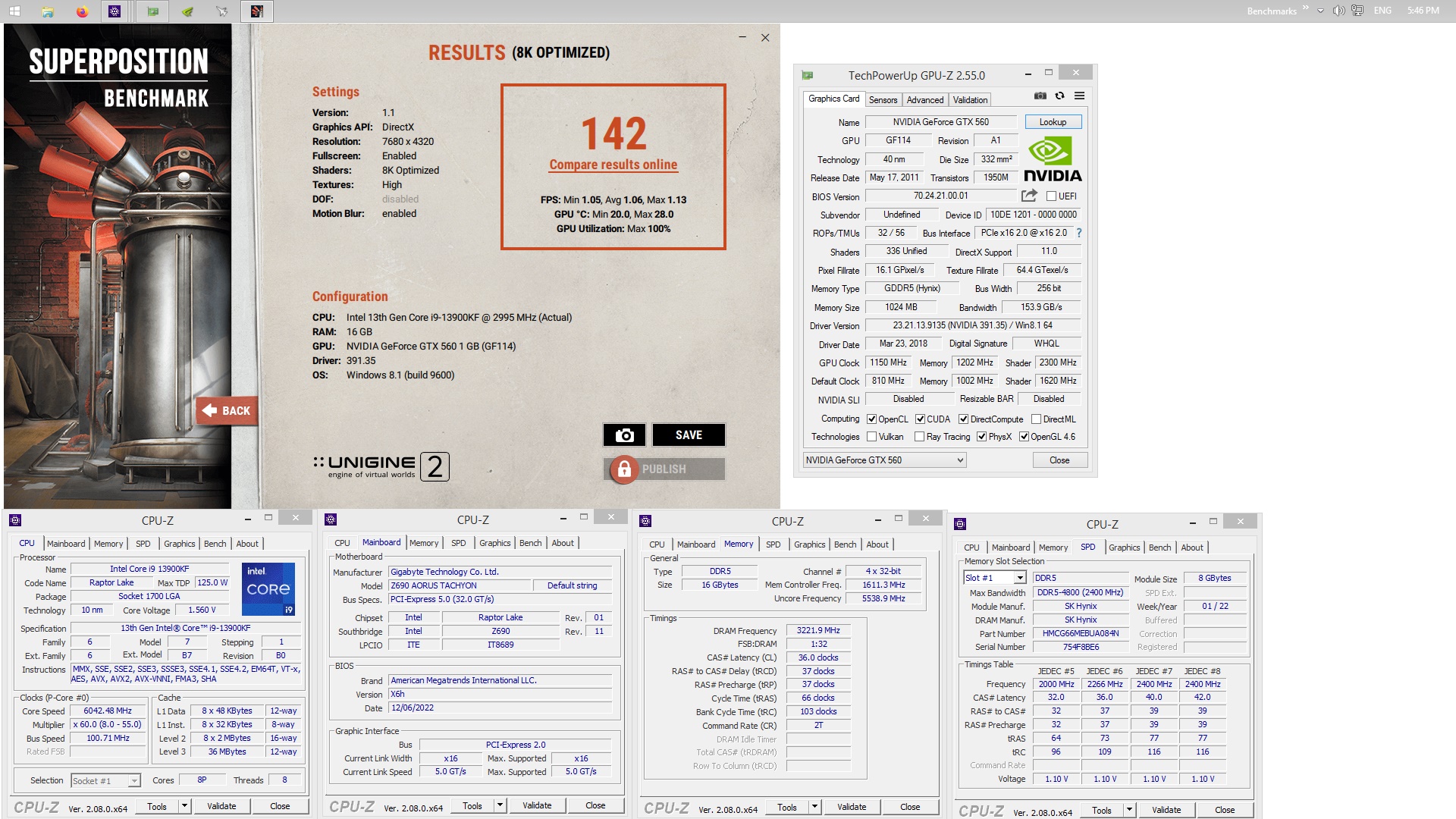Click the Lookup button in GPU-Z
The height and width of the screenshot is (819, 1456).
coord(1053,122)
